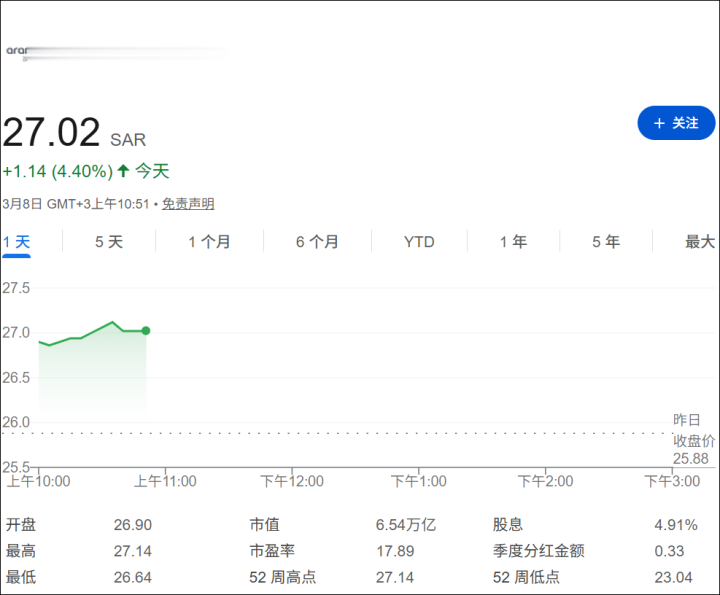Screen dimensions: 720x595
Task: Click the 季度分红金额 label
Action: [539, 551]
